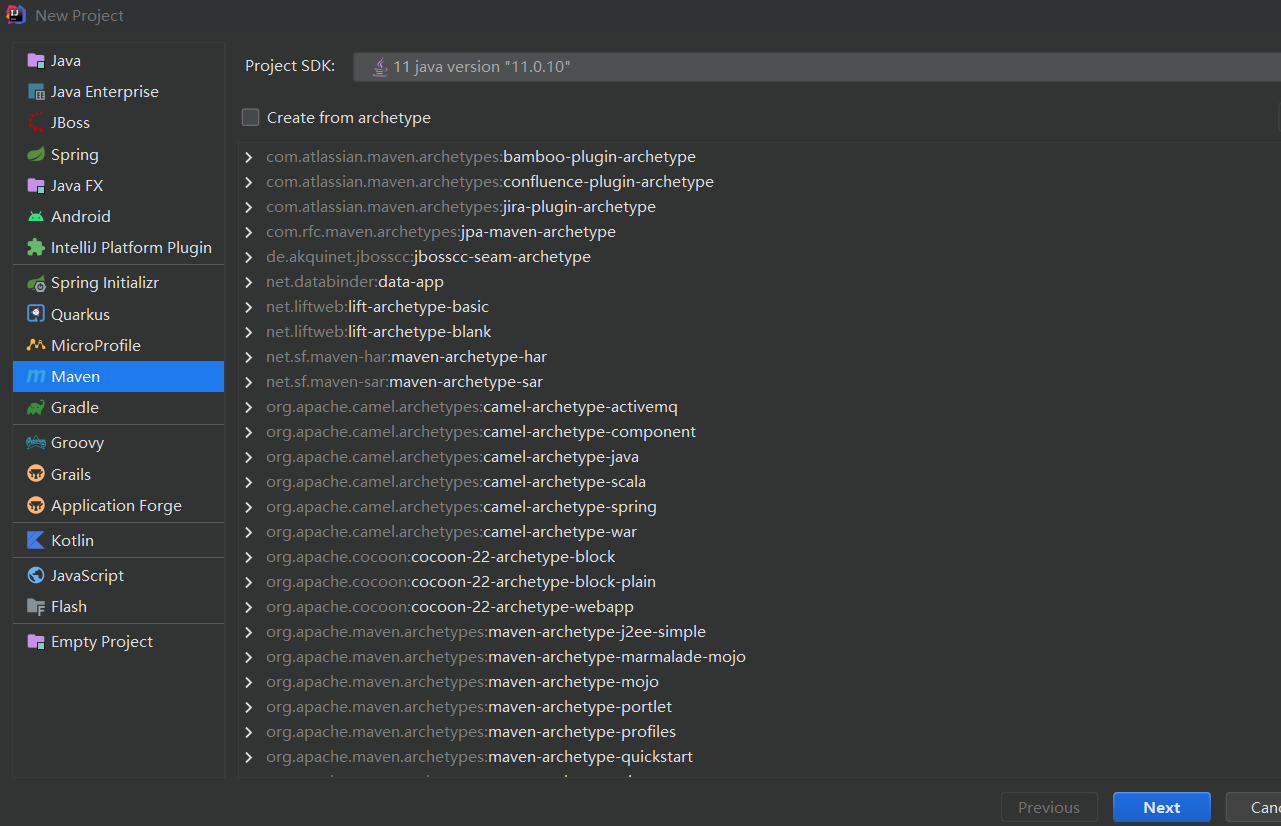
Task: Expand the jira-plugin-archetype node
Action: (248, 207)
